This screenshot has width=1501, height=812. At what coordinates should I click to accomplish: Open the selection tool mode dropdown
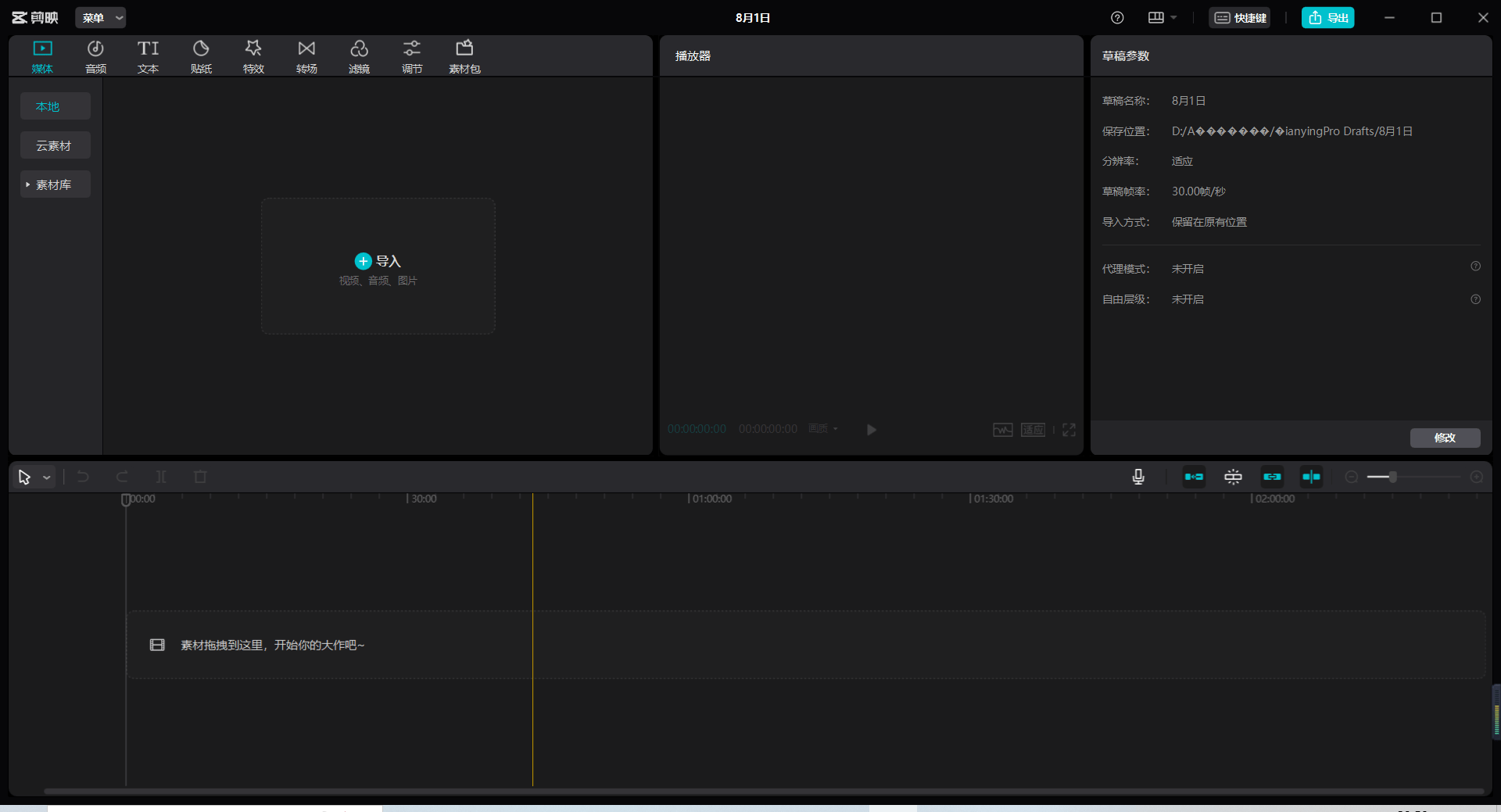47,478
